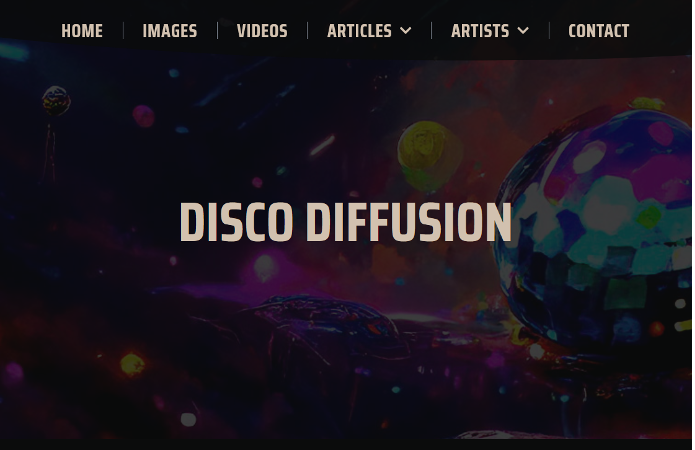695x450 pixels.
Task: Click the Artists menu label
Action: [x=480, y=31]
